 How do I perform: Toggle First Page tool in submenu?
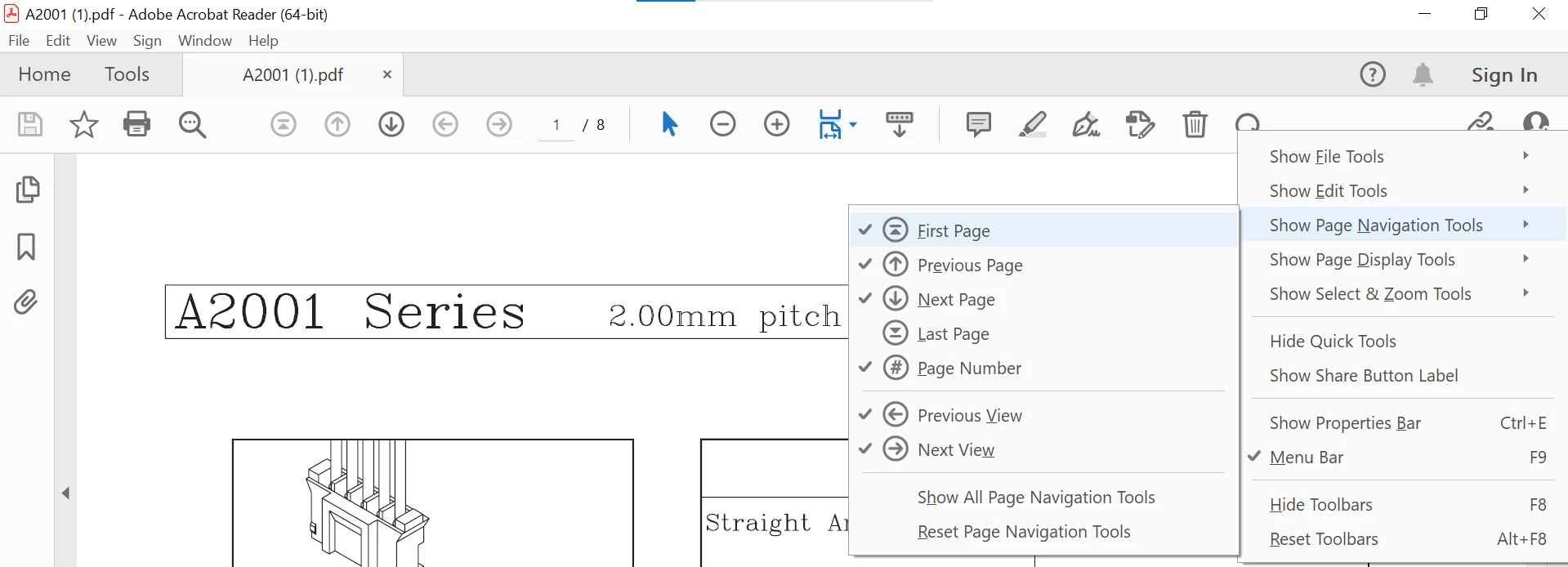1044,230
